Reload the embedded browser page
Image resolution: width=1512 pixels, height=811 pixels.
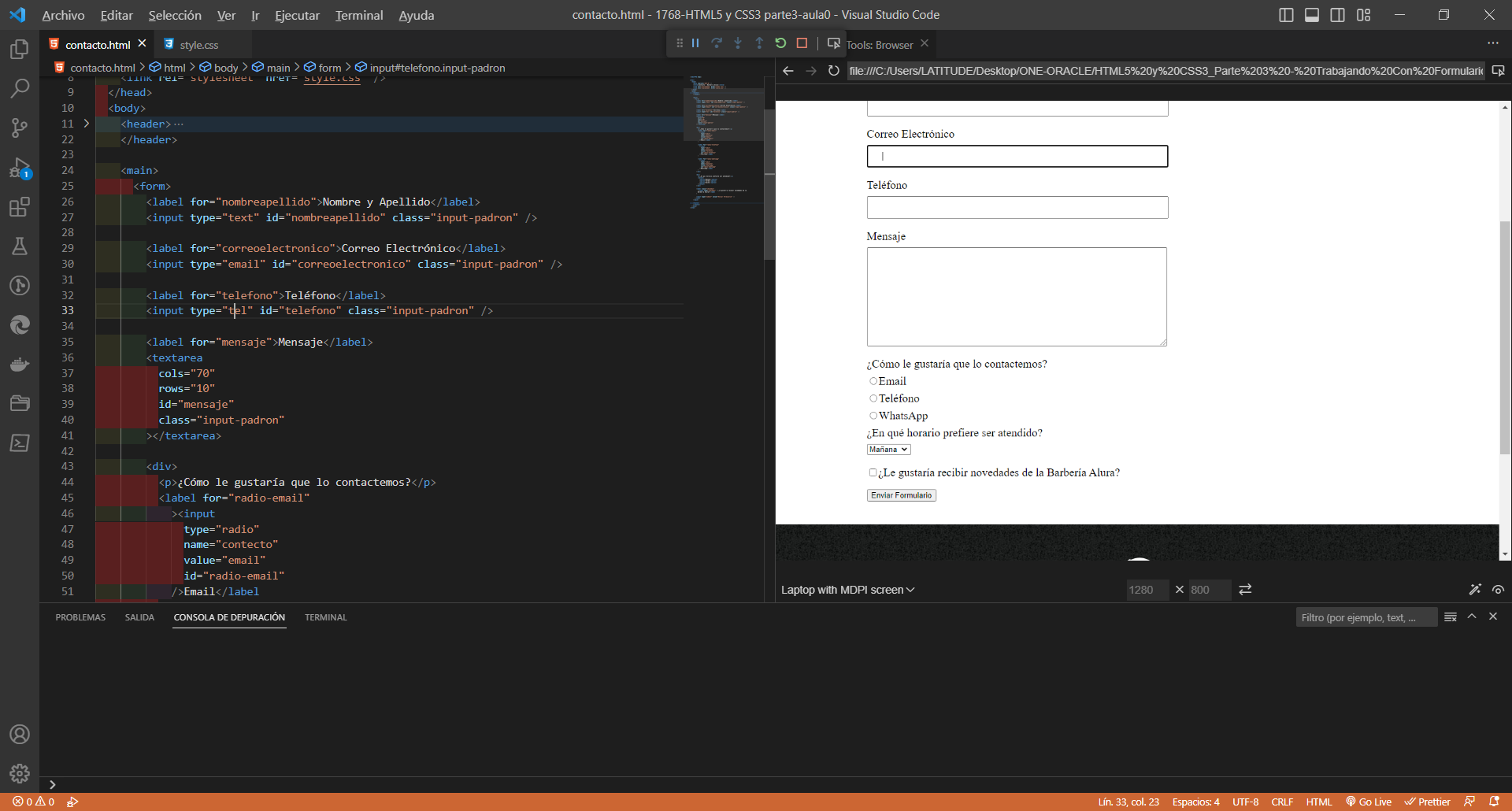point(834,71)
